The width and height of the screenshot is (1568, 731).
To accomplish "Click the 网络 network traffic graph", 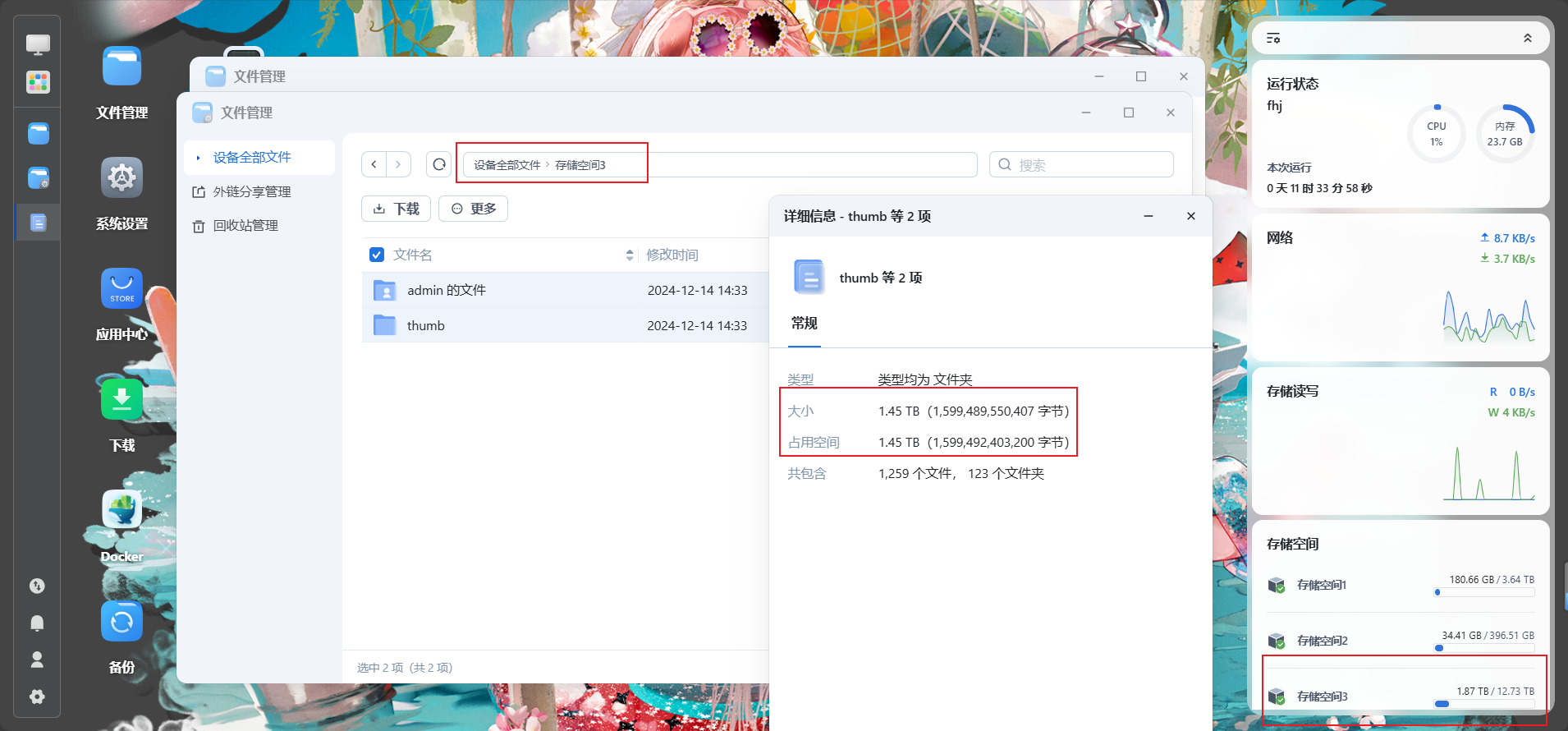I will [x=1489, y=315].
